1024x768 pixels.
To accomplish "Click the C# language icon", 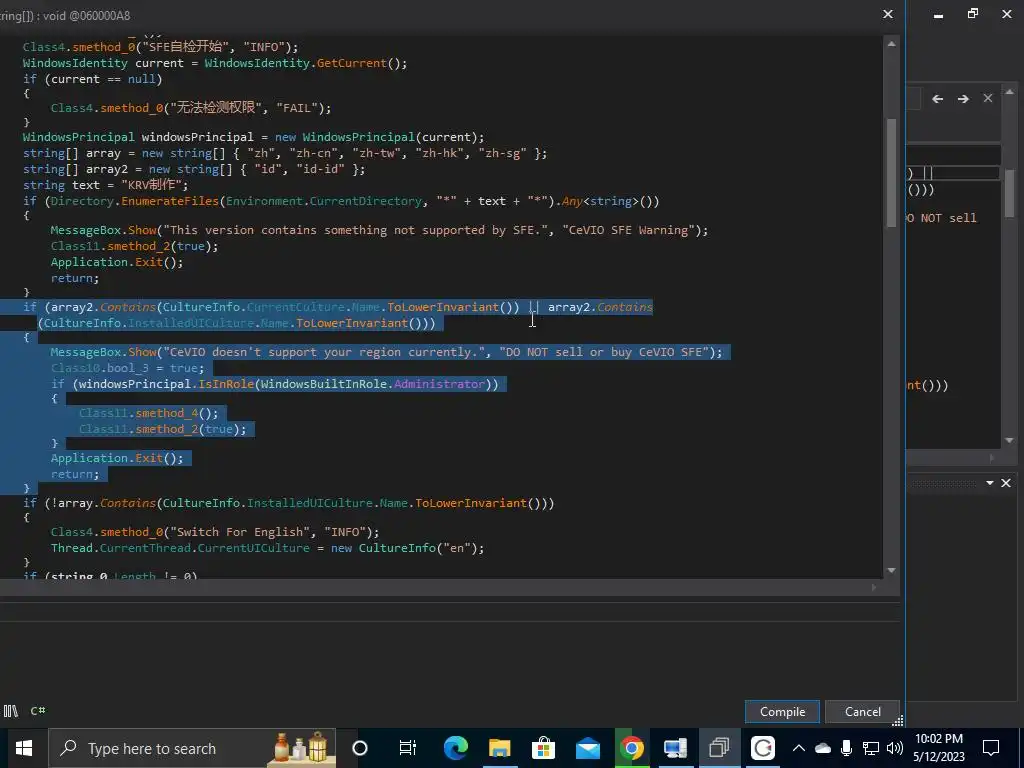I will click(38, 711).
